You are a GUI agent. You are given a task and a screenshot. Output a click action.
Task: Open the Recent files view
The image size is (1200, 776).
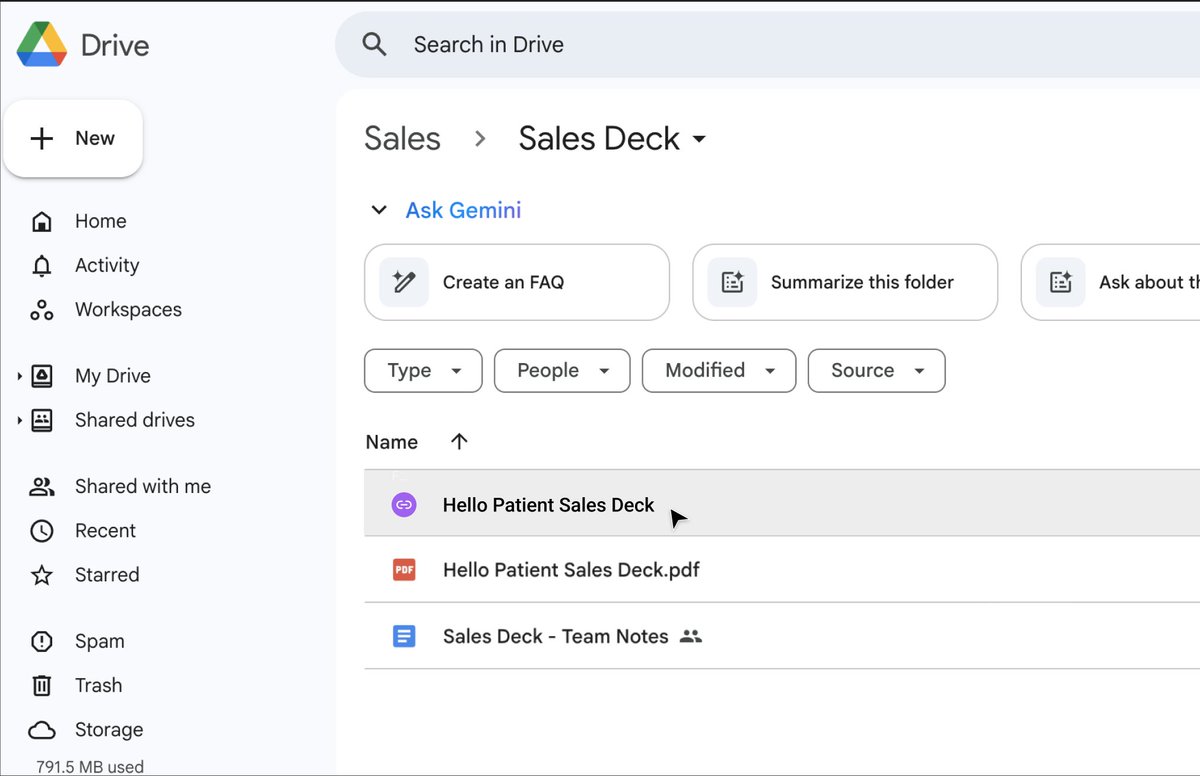105,531
